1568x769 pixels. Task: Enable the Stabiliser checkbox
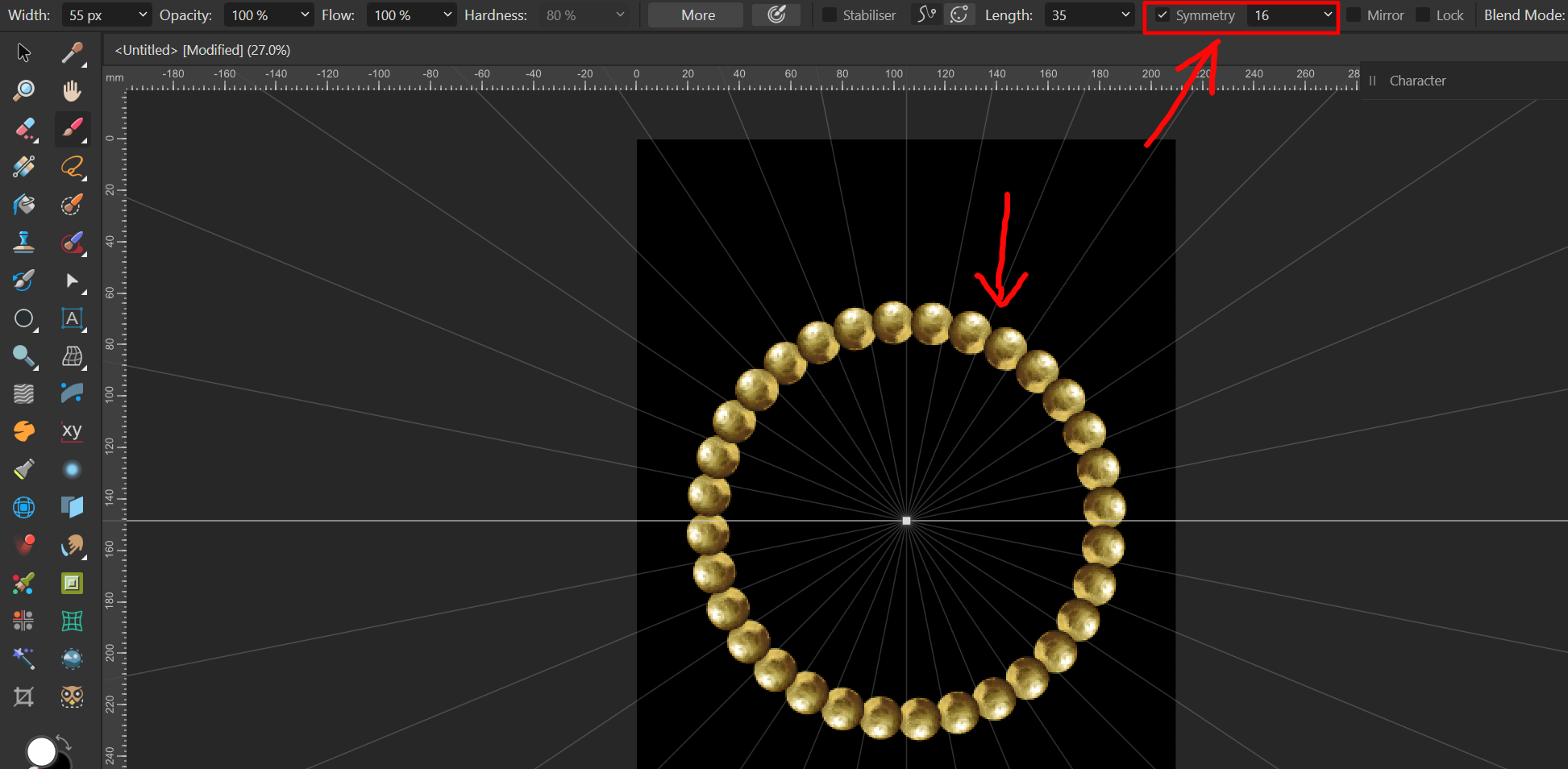829,15
